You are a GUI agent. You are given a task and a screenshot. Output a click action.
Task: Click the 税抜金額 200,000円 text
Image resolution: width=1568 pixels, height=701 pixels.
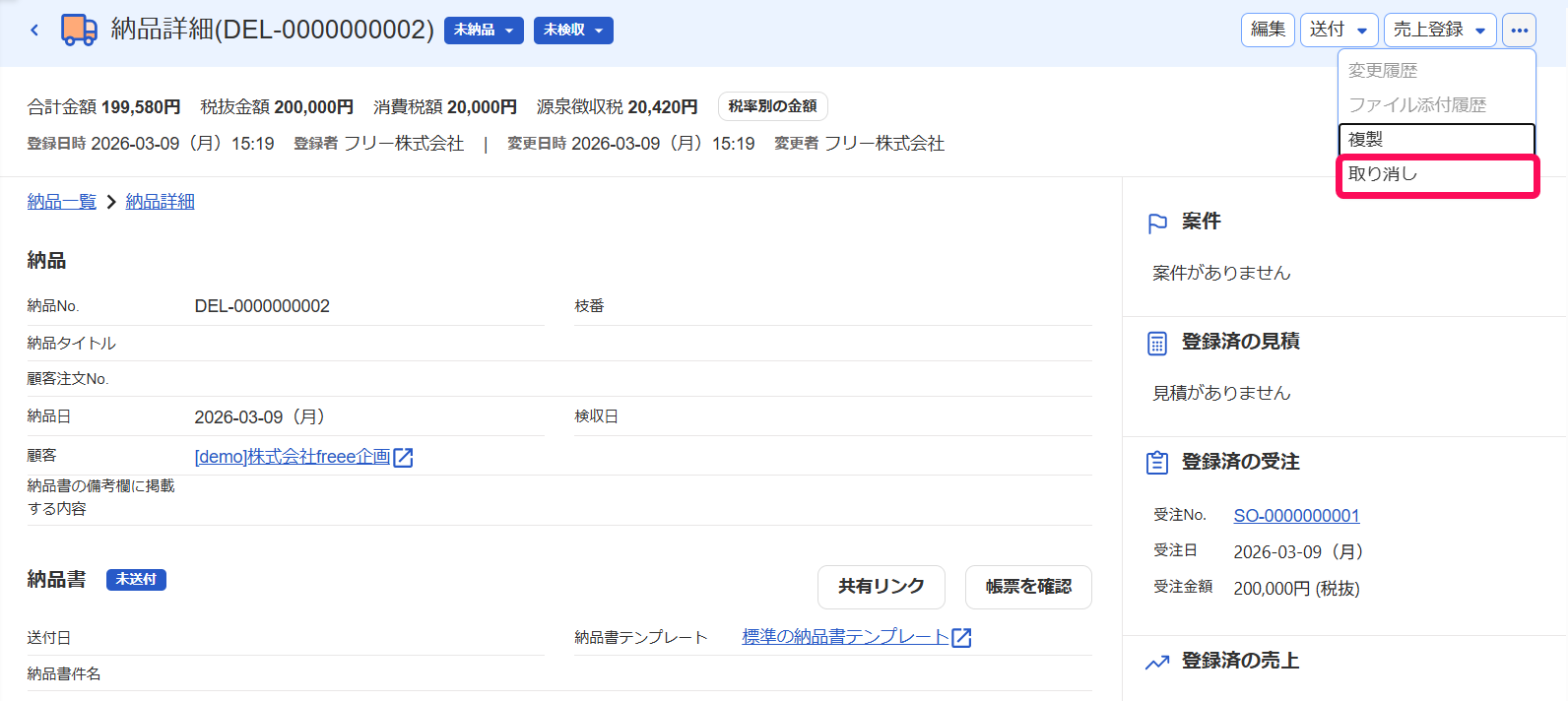point(277,107)
